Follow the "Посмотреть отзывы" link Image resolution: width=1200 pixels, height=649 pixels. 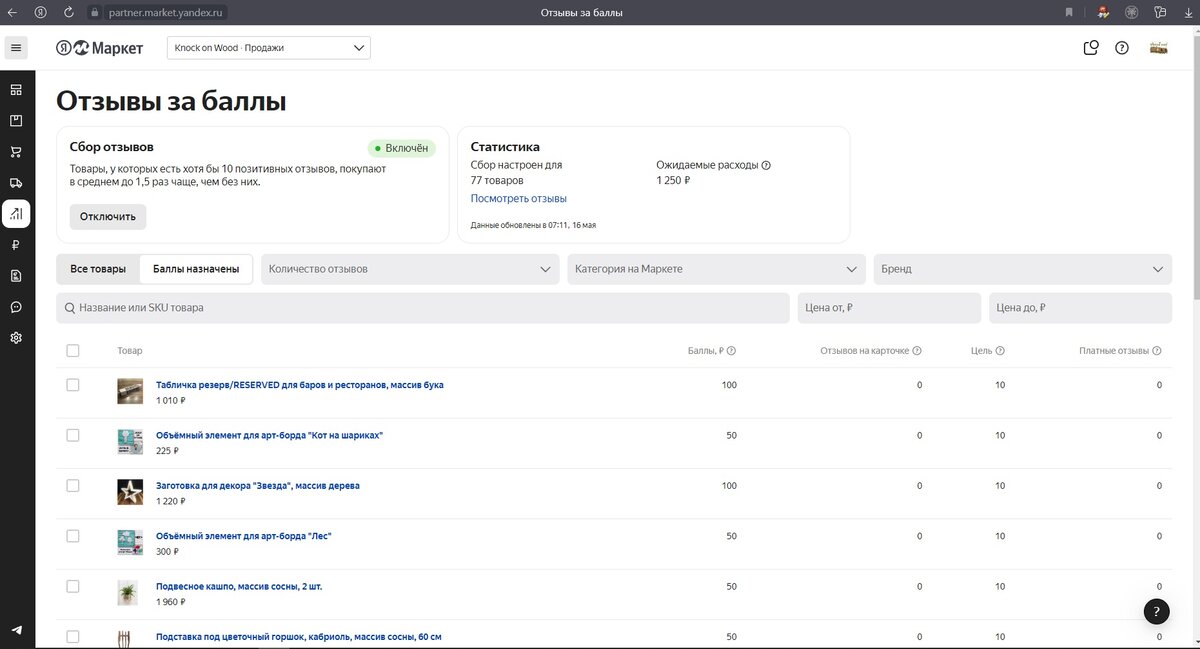click(x=518, y=198)
